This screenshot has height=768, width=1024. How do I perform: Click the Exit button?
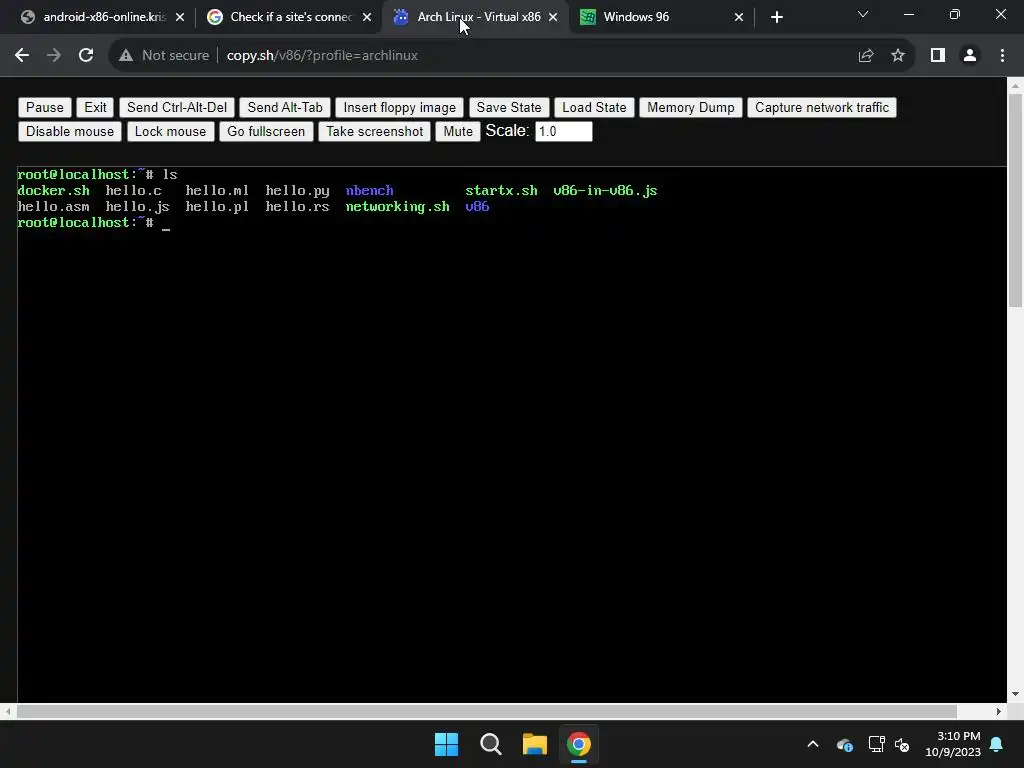pos(95,108)
